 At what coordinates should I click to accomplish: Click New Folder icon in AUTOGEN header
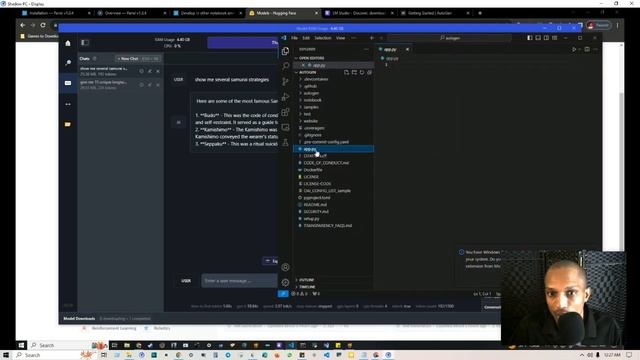click(x=354, y=72)
